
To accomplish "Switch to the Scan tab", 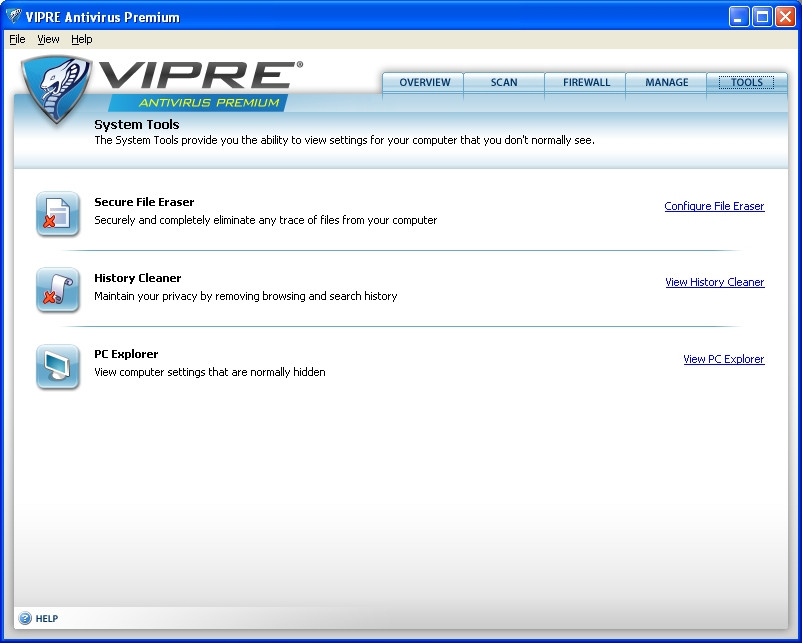I will pos(504,82).
